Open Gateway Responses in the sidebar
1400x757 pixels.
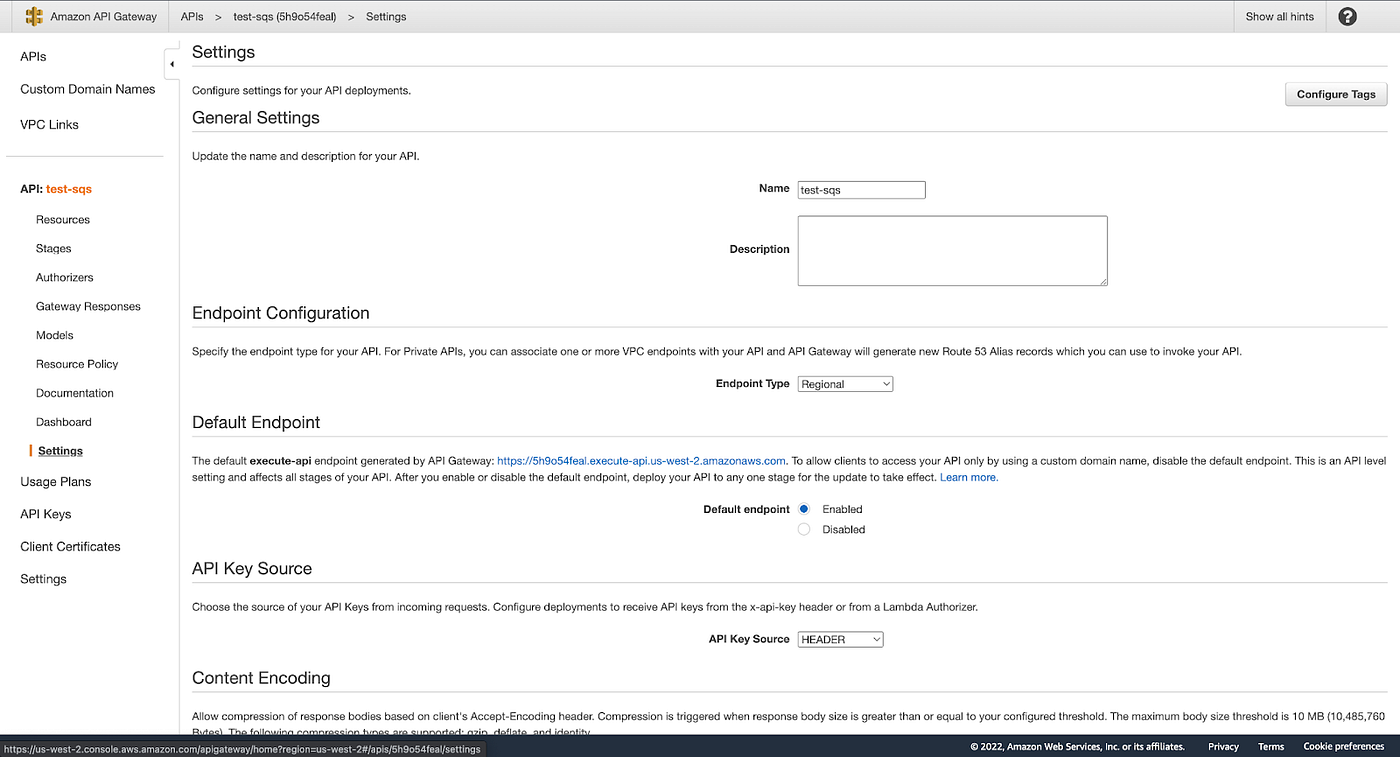click(88, 307)
